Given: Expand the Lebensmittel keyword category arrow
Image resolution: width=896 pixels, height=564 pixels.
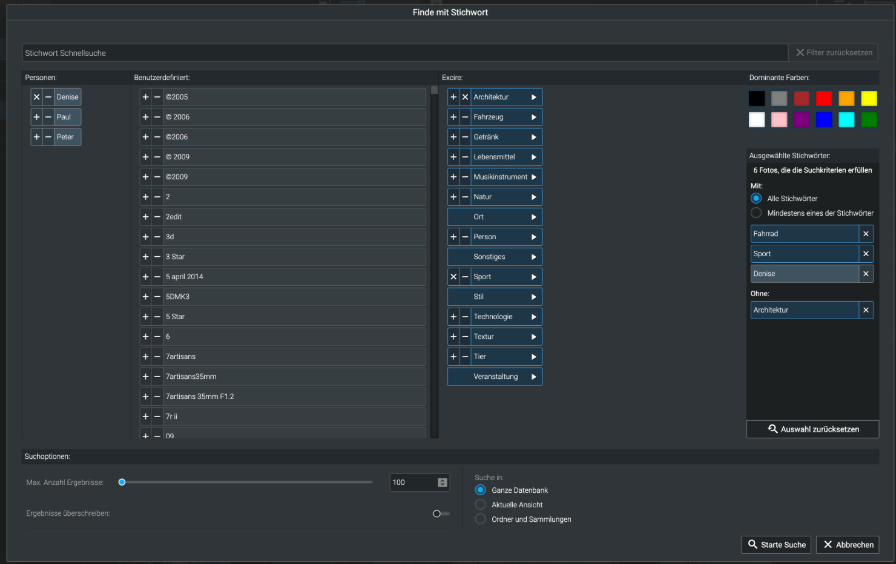Looking at the screenshot, I should (x=534, y=157).
